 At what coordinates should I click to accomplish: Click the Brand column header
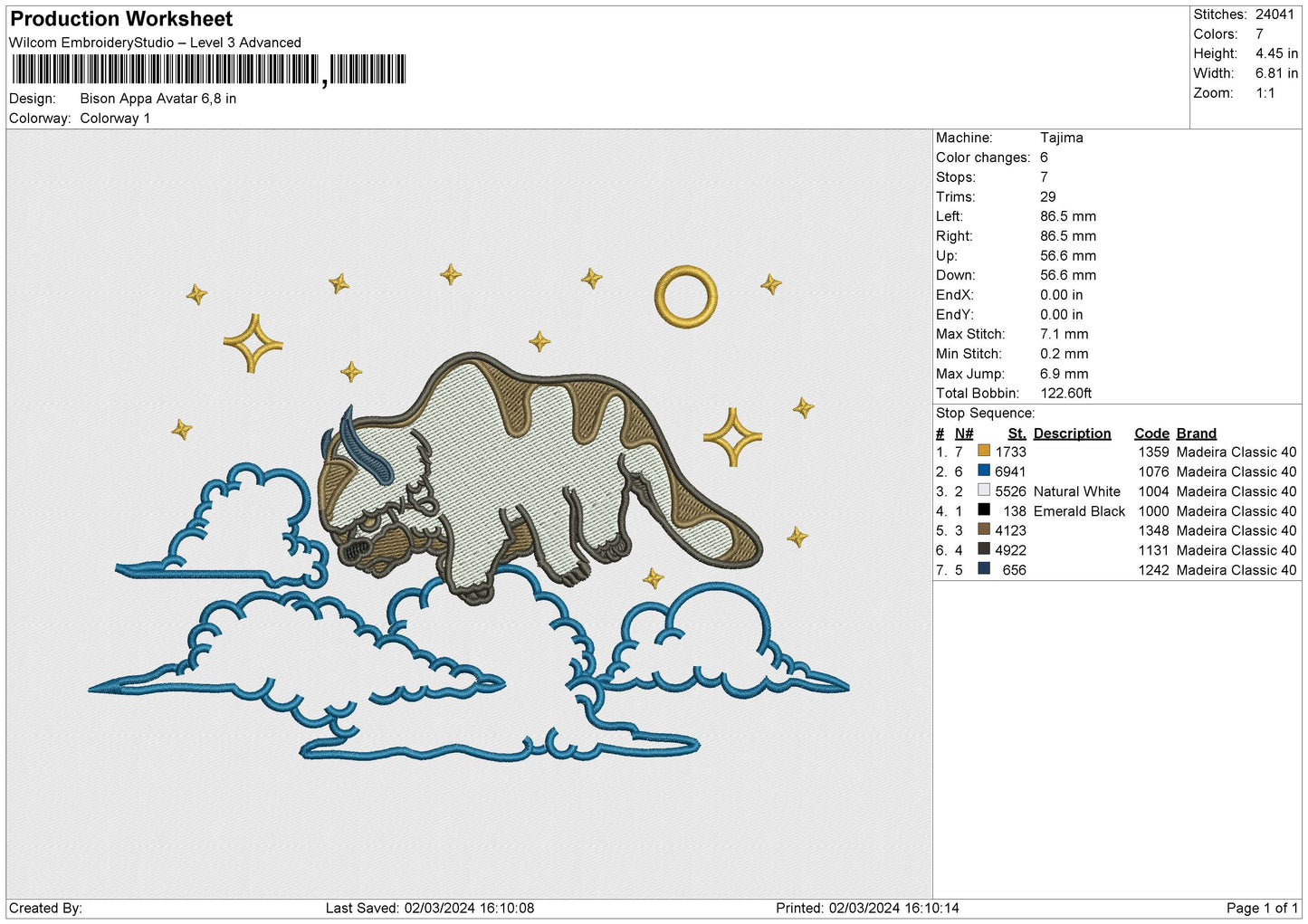(1197, 433)
